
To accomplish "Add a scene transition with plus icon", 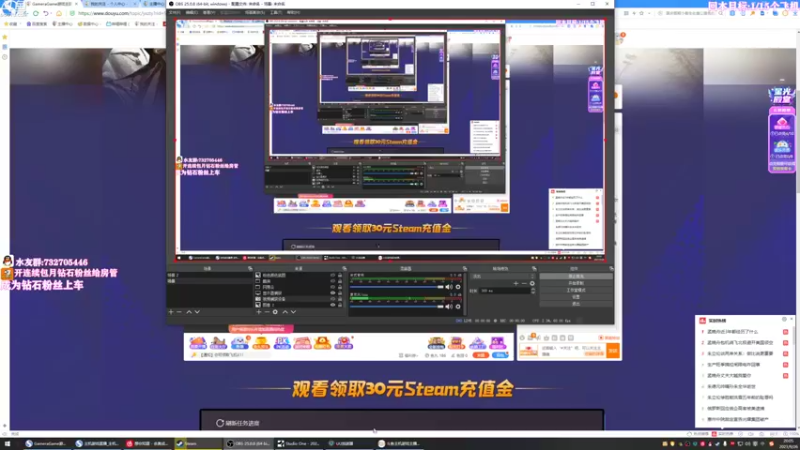I will click(x=516, y=284).
